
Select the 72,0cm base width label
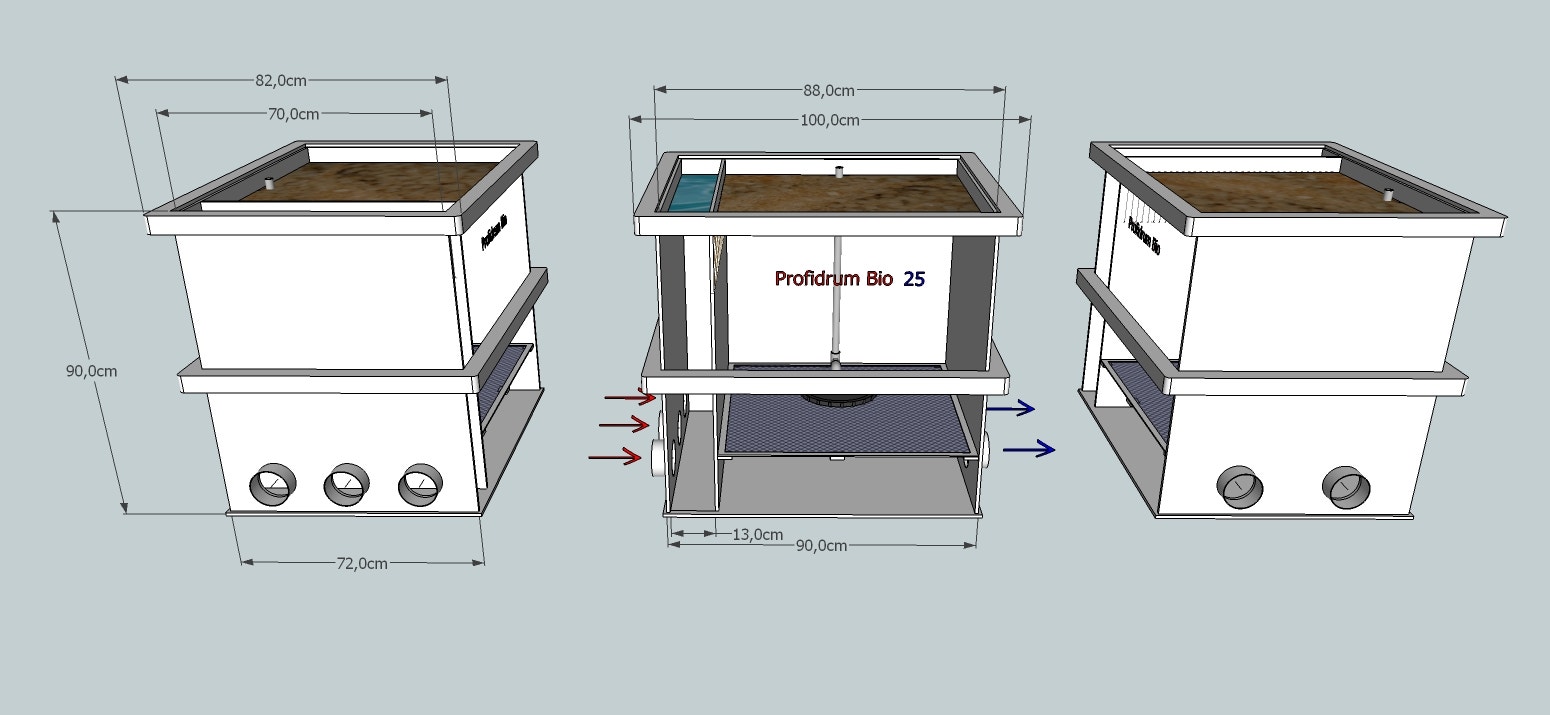point(362,563)
